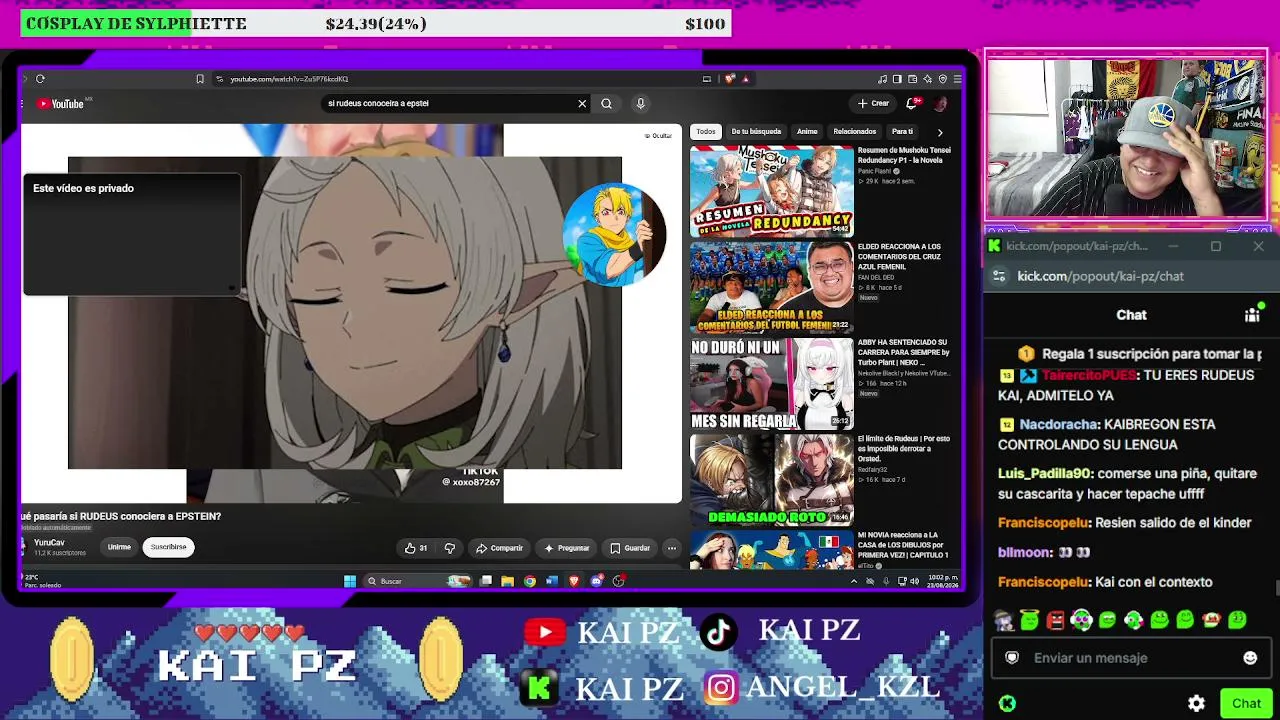Open Discord from the taskbar
The image size is (1280, 720).
[597, 581]
